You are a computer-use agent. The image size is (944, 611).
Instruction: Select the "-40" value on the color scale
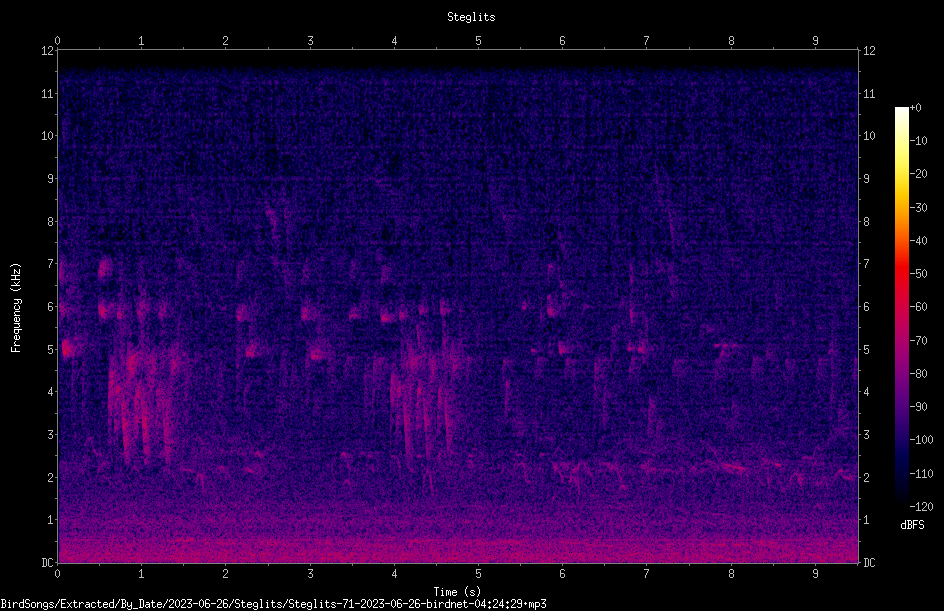[918, 241]
